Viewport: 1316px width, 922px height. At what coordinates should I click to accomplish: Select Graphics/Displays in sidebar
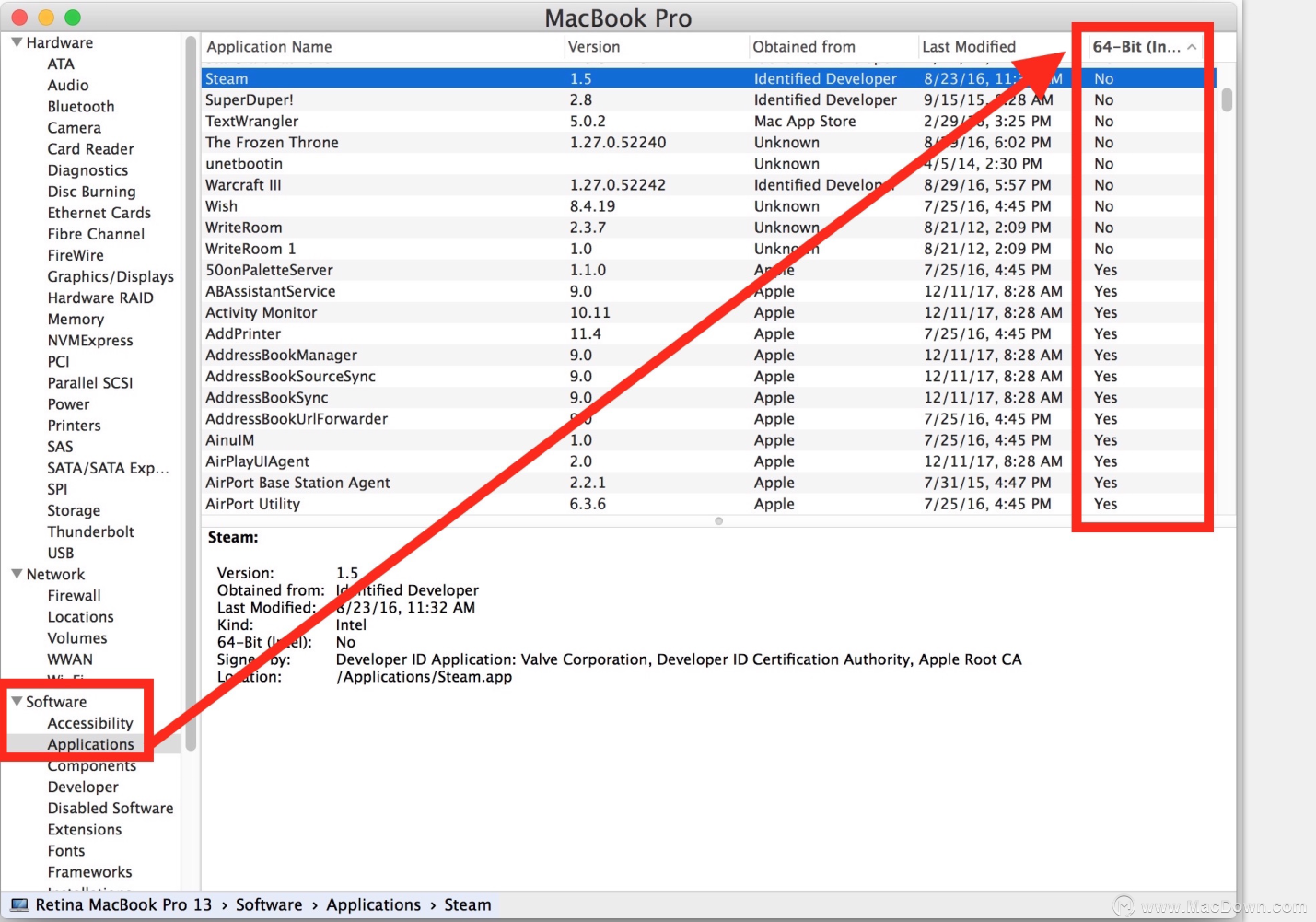tap(111, 276)
